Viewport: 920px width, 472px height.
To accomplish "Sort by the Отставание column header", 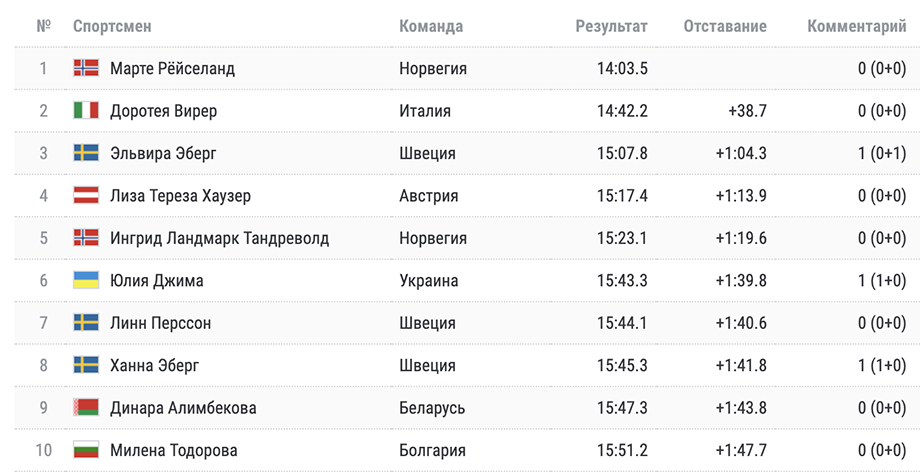I will (725, 27).
